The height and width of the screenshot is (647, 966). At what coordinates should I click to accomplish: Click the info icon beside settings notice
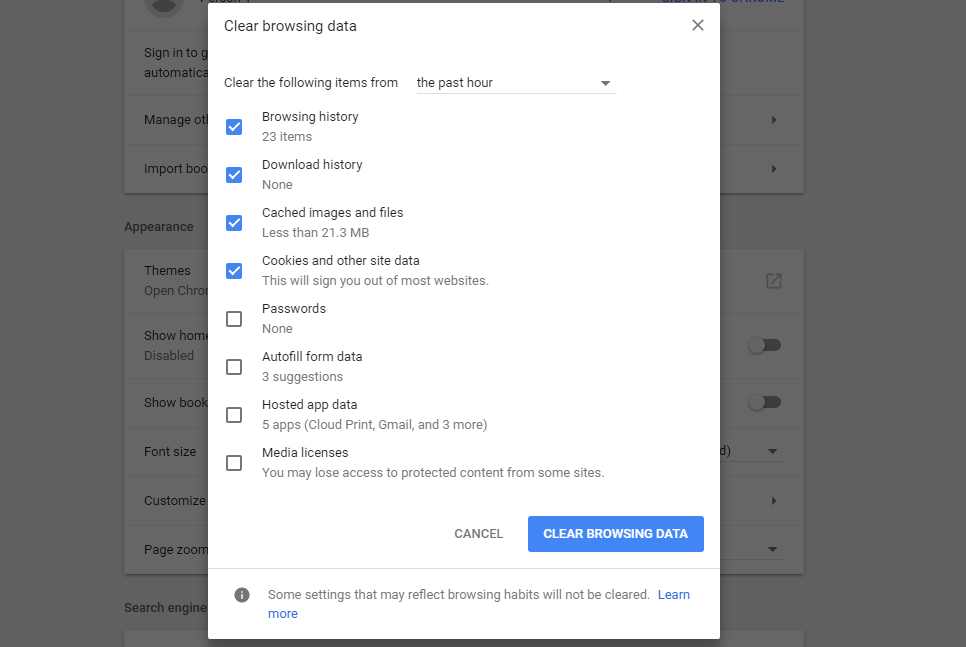(x=242, y=595)
